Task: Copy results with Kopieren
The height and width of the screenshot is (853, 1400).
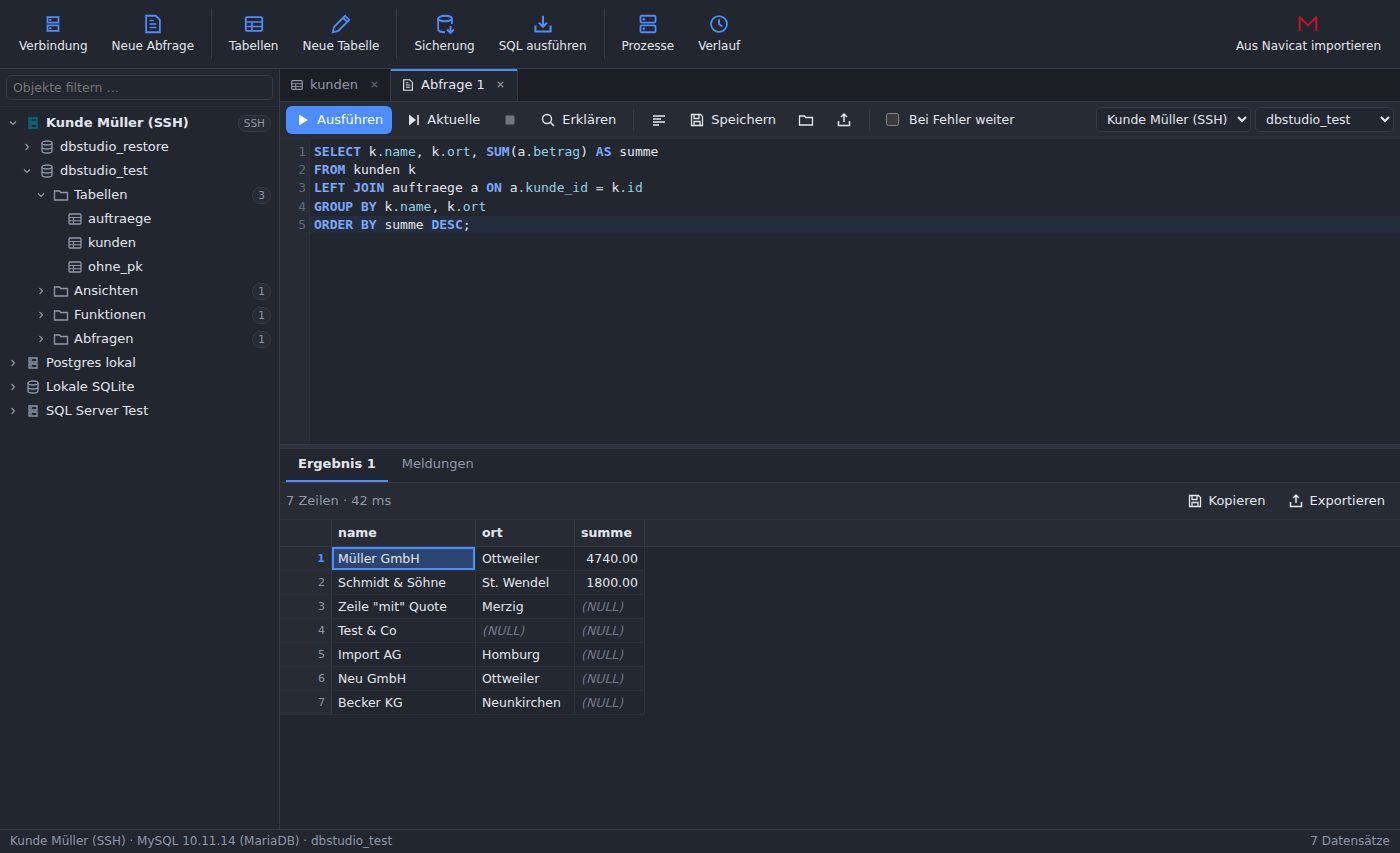Action: pos(1226,501)
